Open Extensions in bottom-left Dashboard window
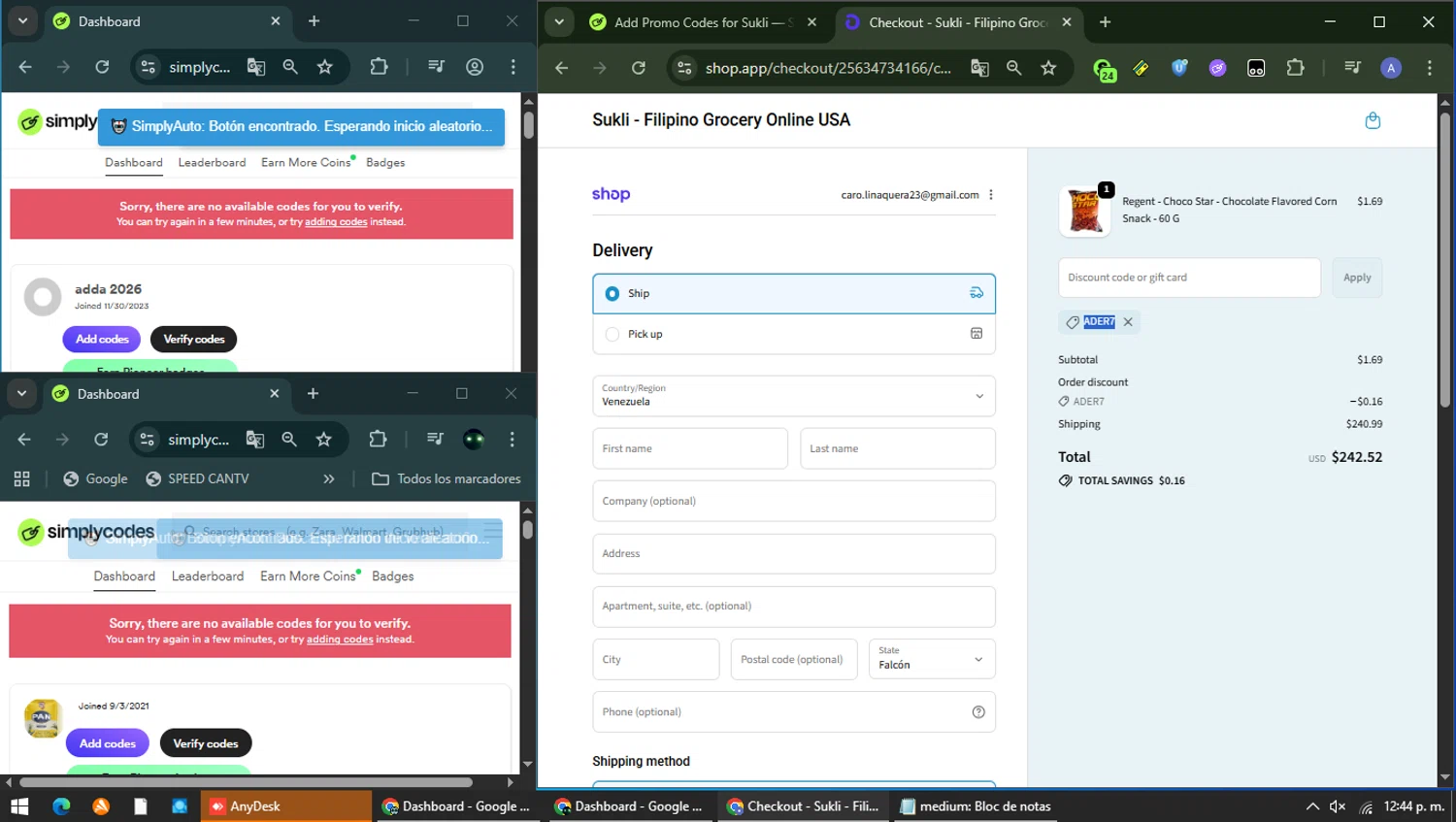 378,440
